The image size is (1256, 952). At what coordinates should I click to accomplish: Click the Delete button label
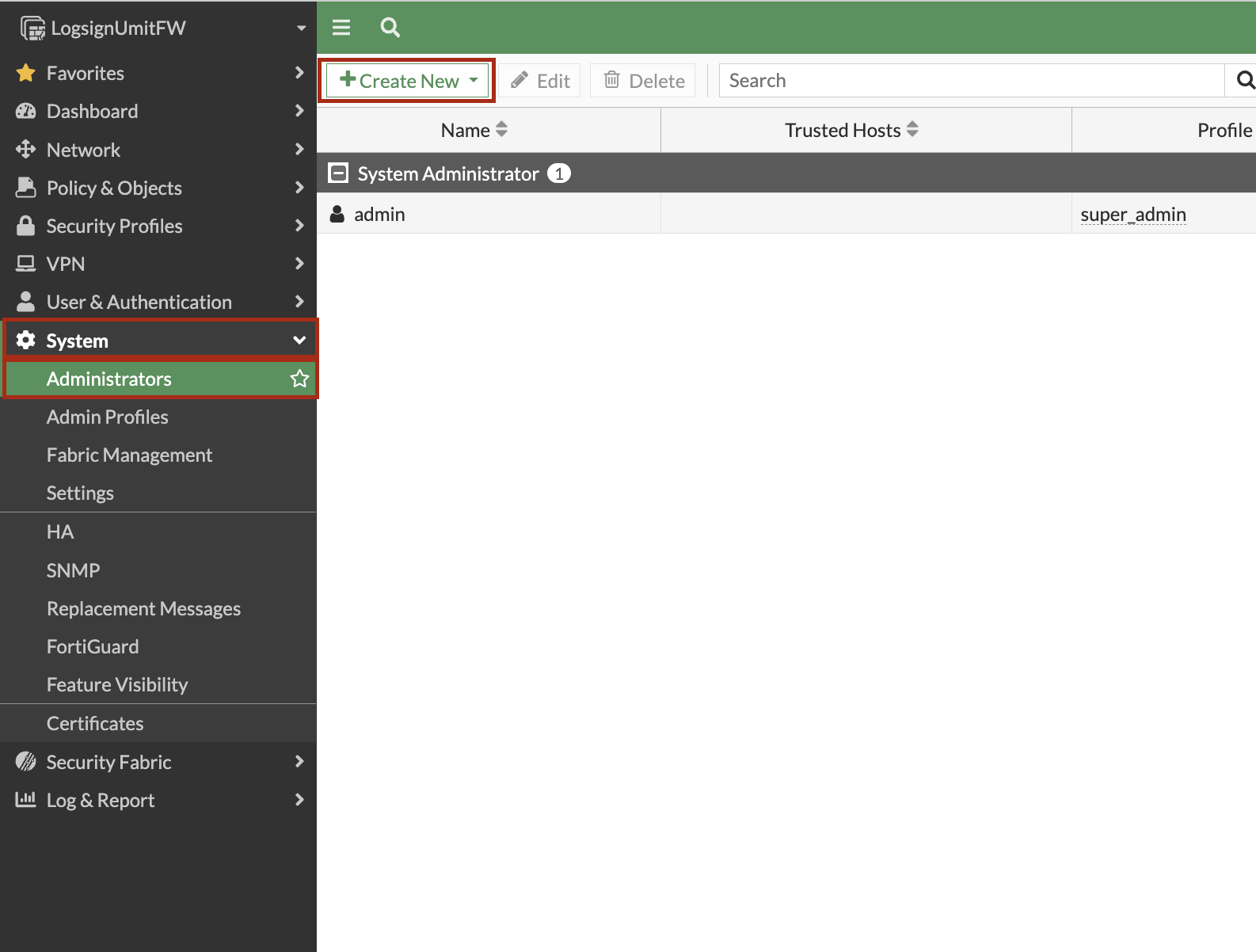coord(657,81)
